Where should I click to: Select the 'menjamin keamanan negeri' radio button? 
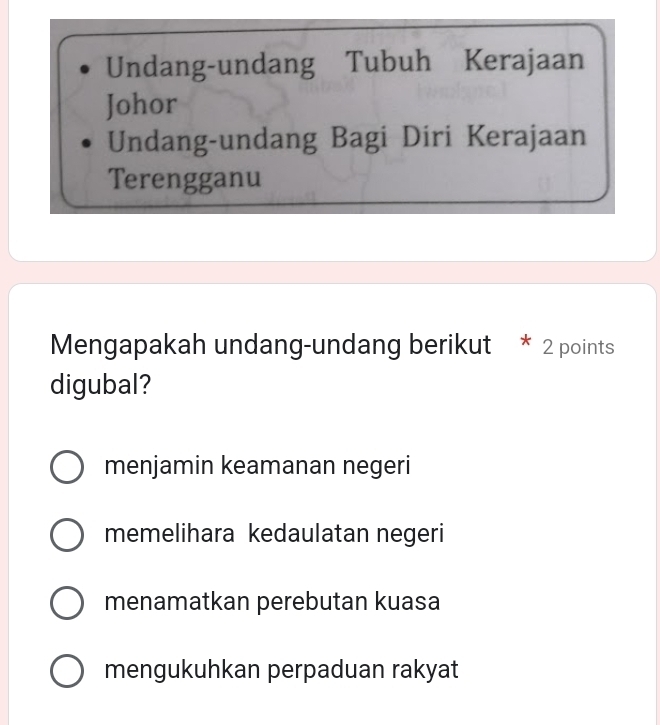67,467
